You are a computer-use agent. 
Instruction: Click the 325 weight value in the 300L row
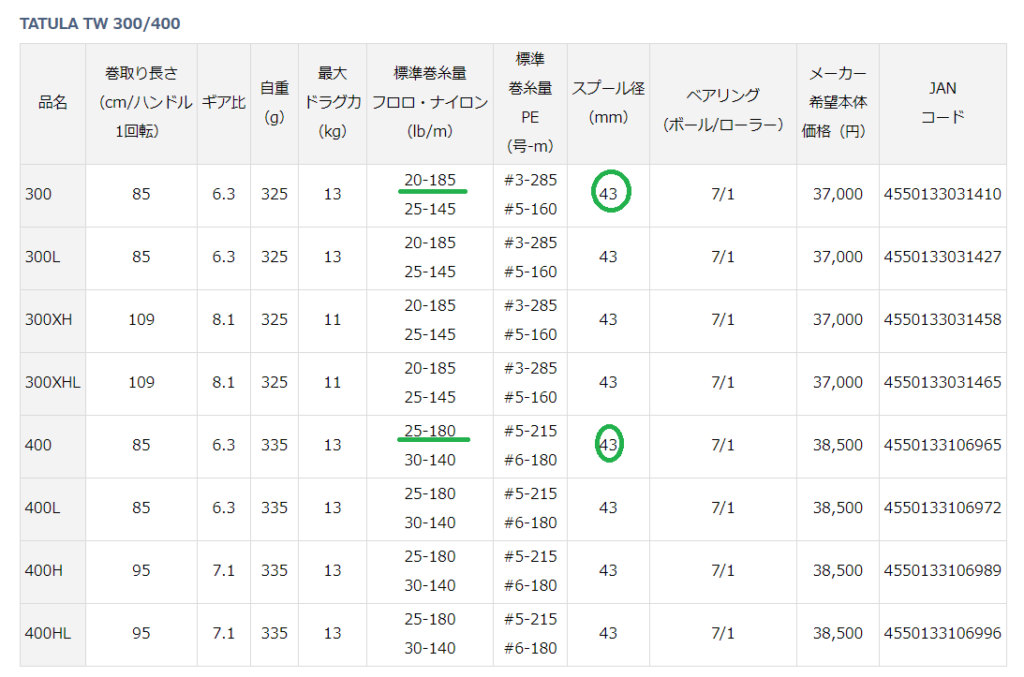tap(274, 257)
